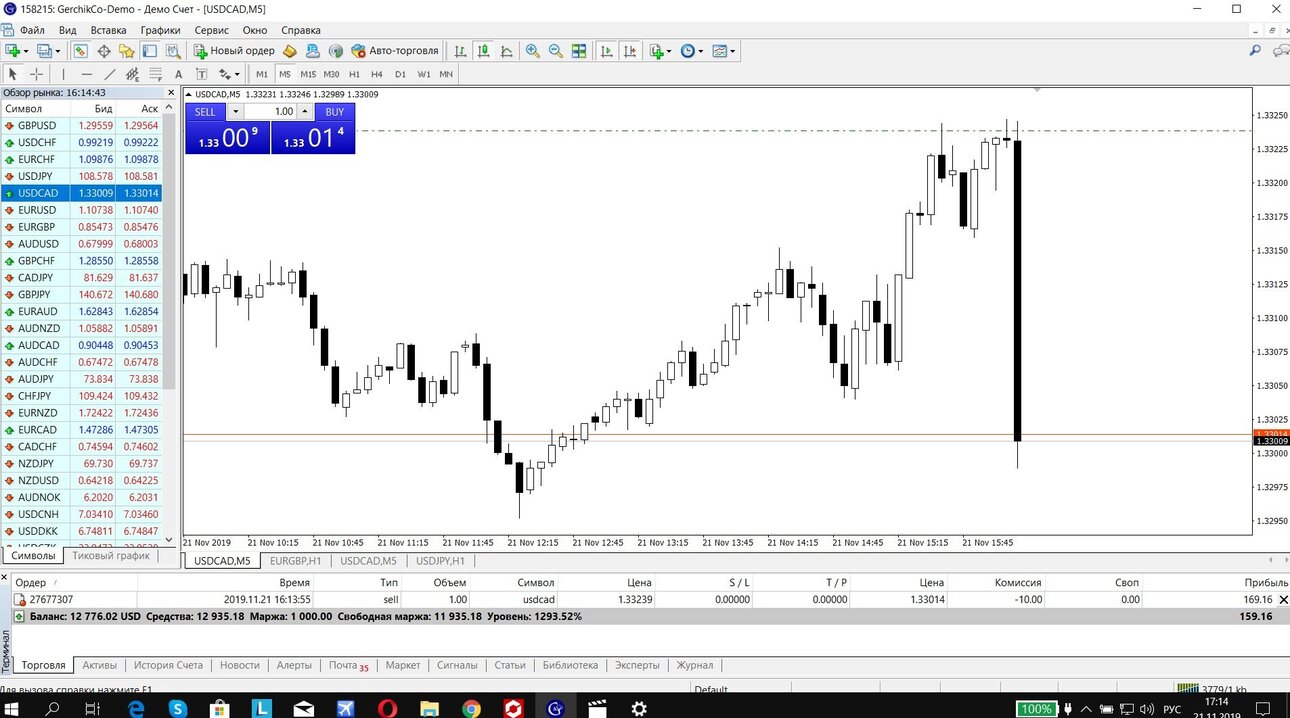Toggle the Terminal panel icon

pyautogui.click(x=149, y=51)
